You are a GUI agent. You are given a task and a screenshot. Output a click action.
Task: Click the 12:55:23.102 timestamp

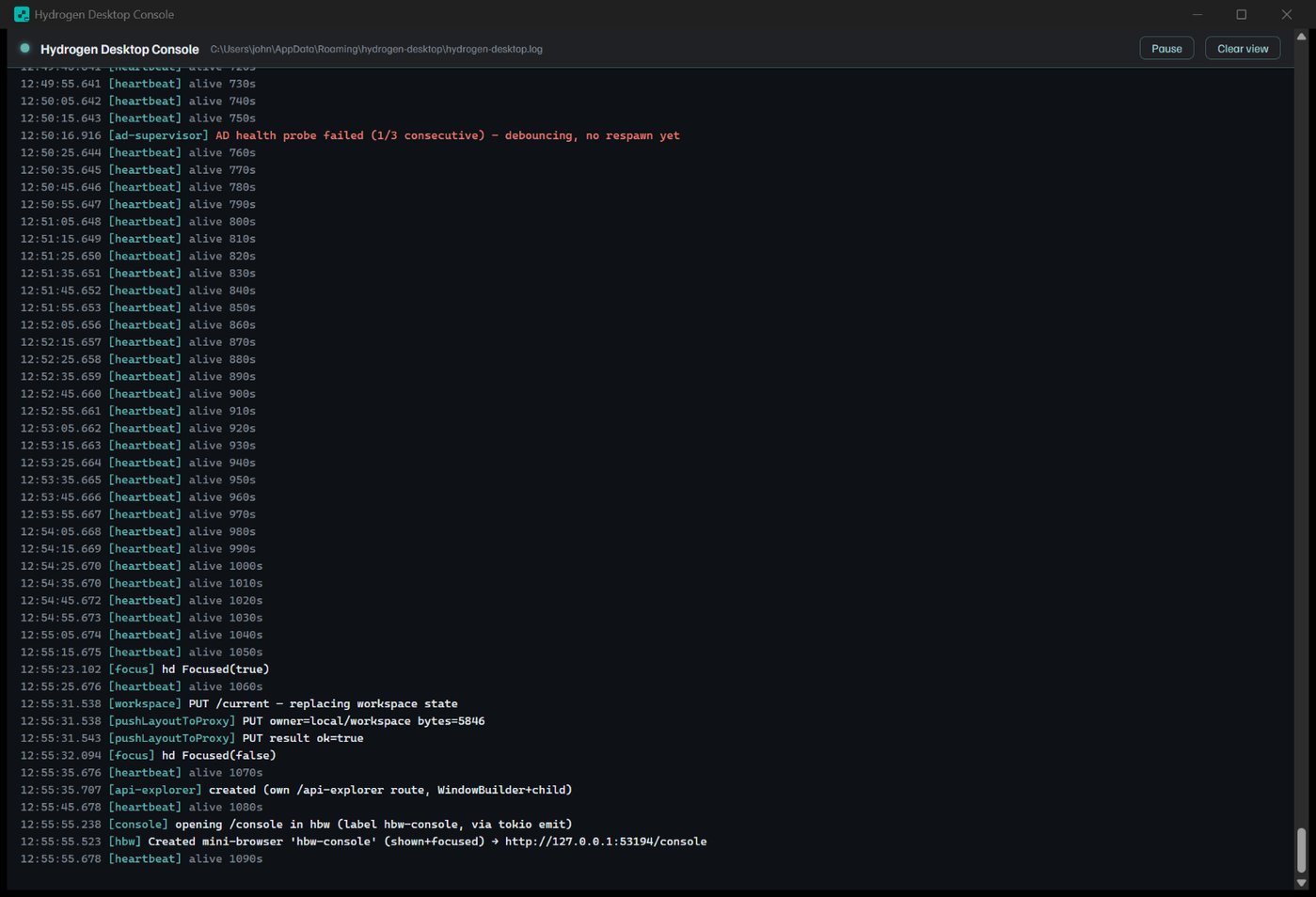point(60,669)
